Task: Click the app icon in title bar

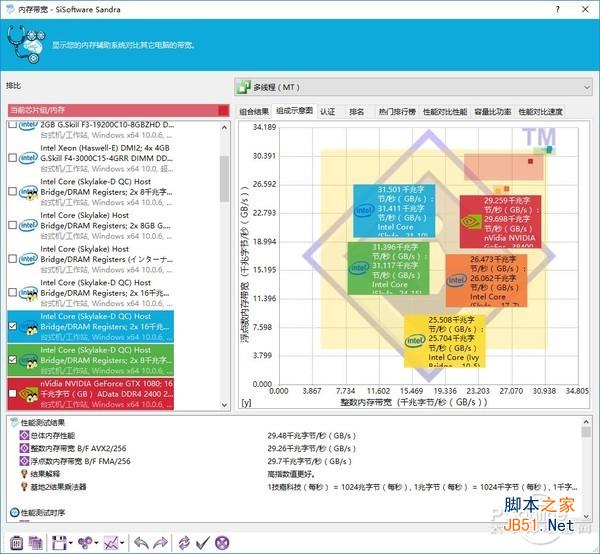Action: 10,9
